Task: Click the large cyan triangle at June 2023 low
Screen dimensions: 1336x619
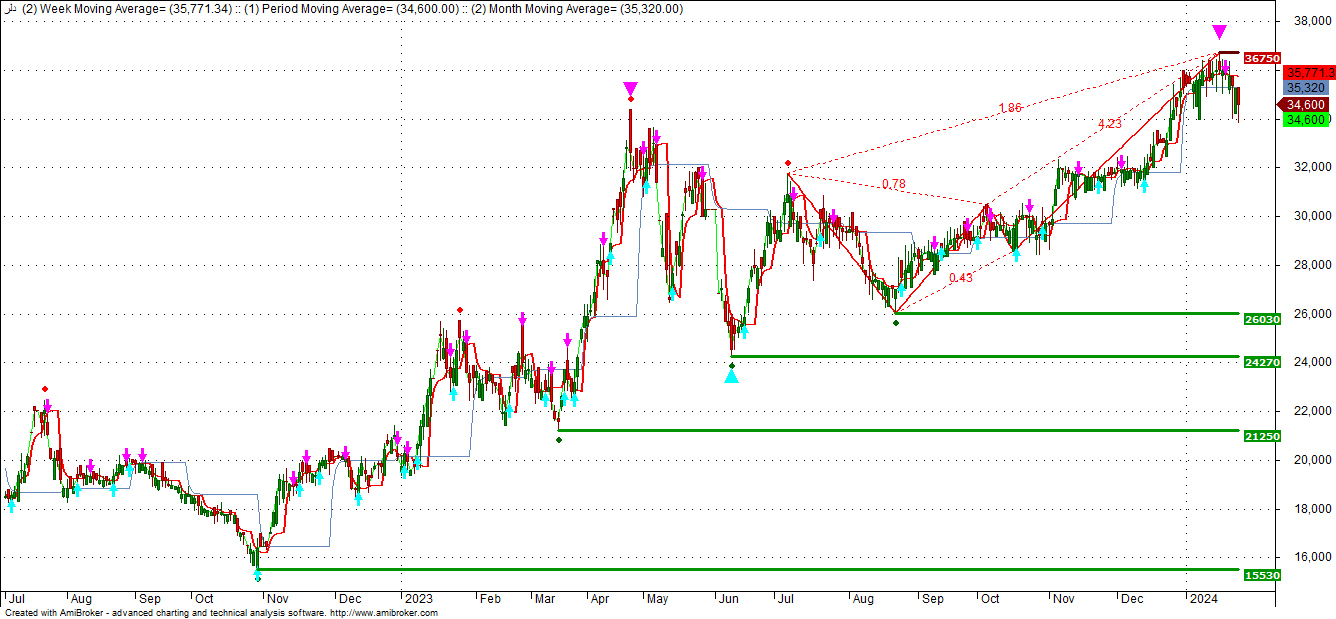Action: 732,377
